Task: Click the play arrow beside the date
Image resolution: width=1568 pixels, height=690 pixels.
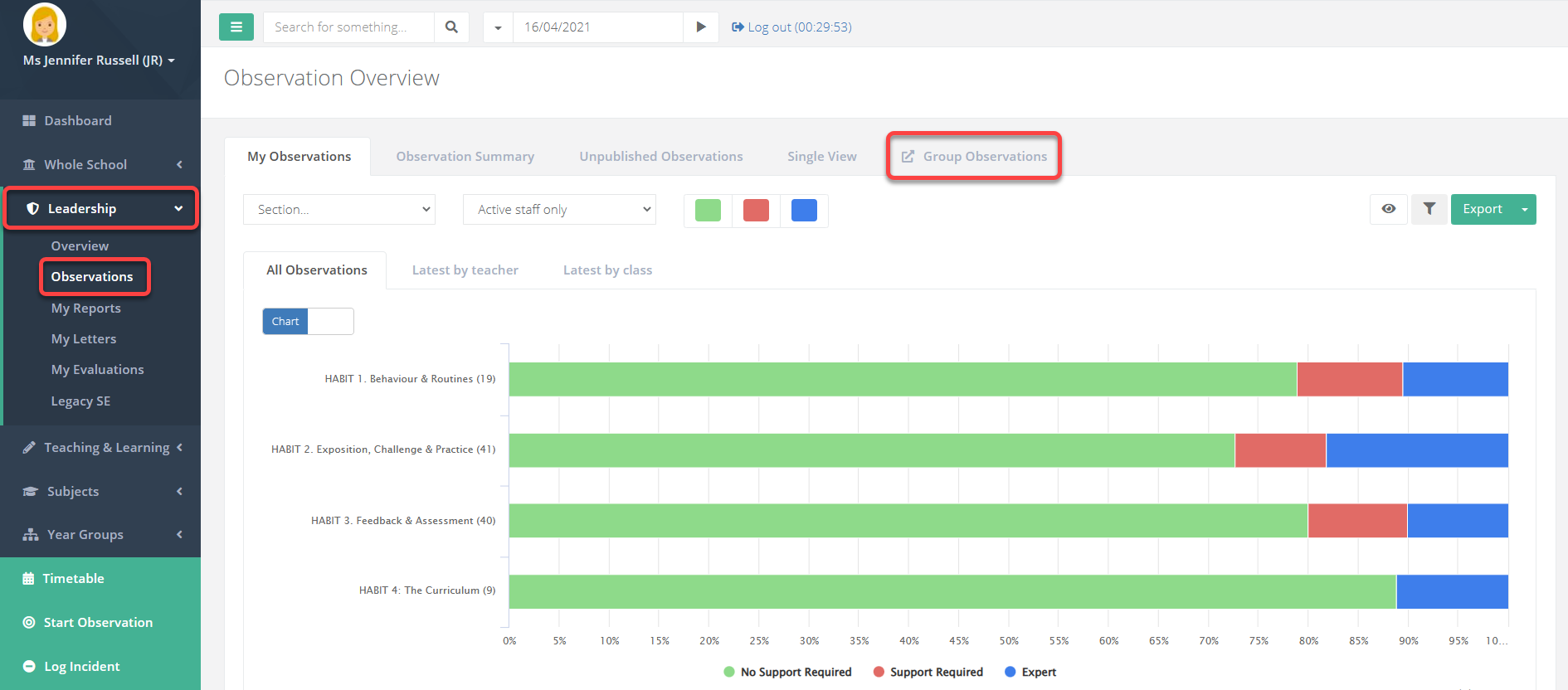Action: click(701, 27)
